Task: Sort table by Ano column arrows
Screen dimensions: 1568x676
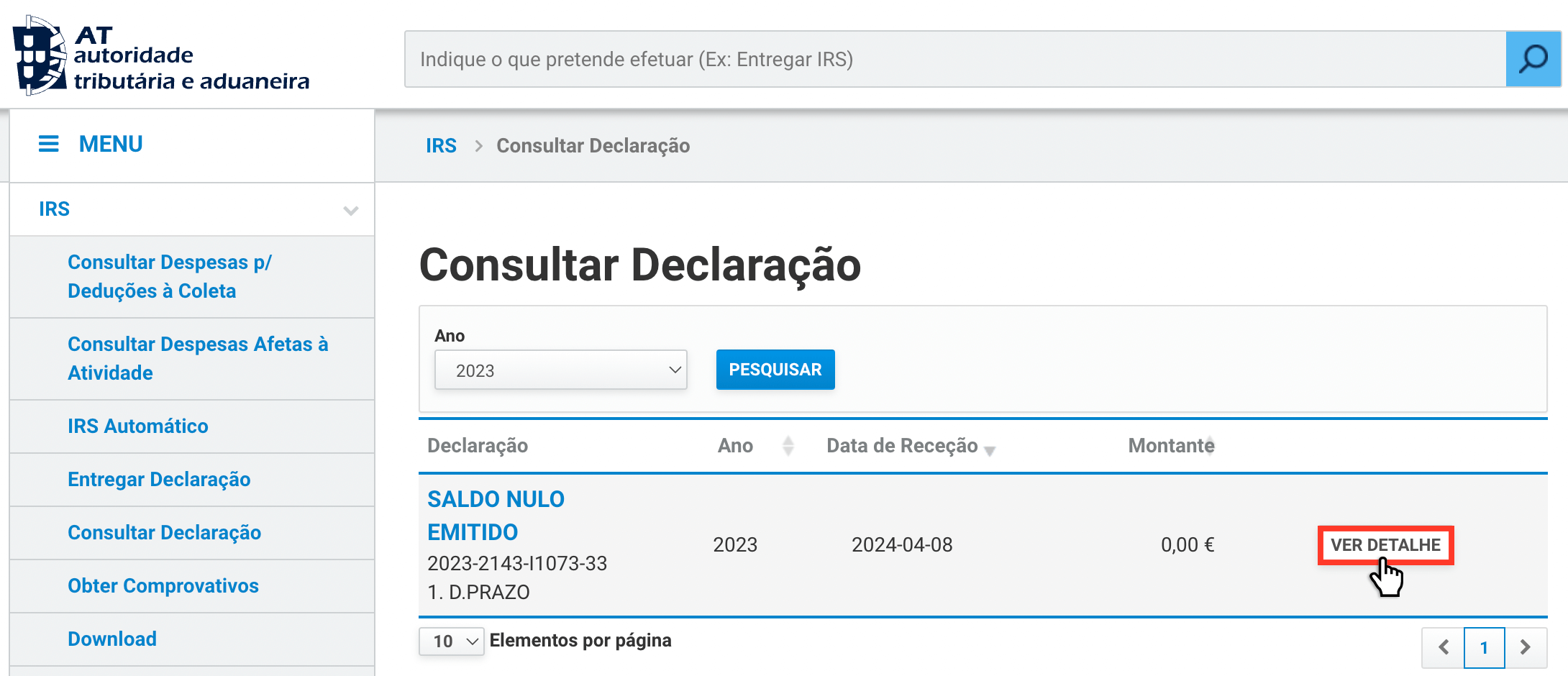Action: pos(788,446)
